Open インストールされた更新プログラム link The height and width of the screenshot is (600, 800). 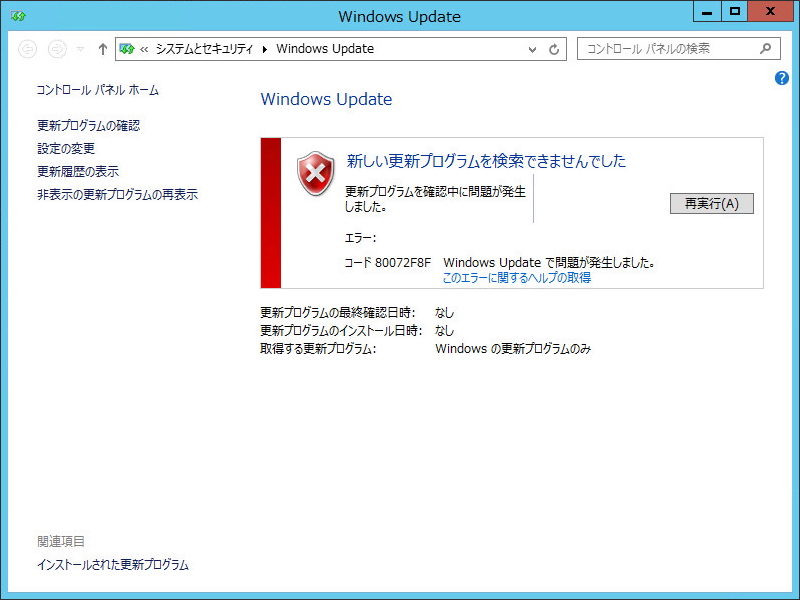click(113, 565)
